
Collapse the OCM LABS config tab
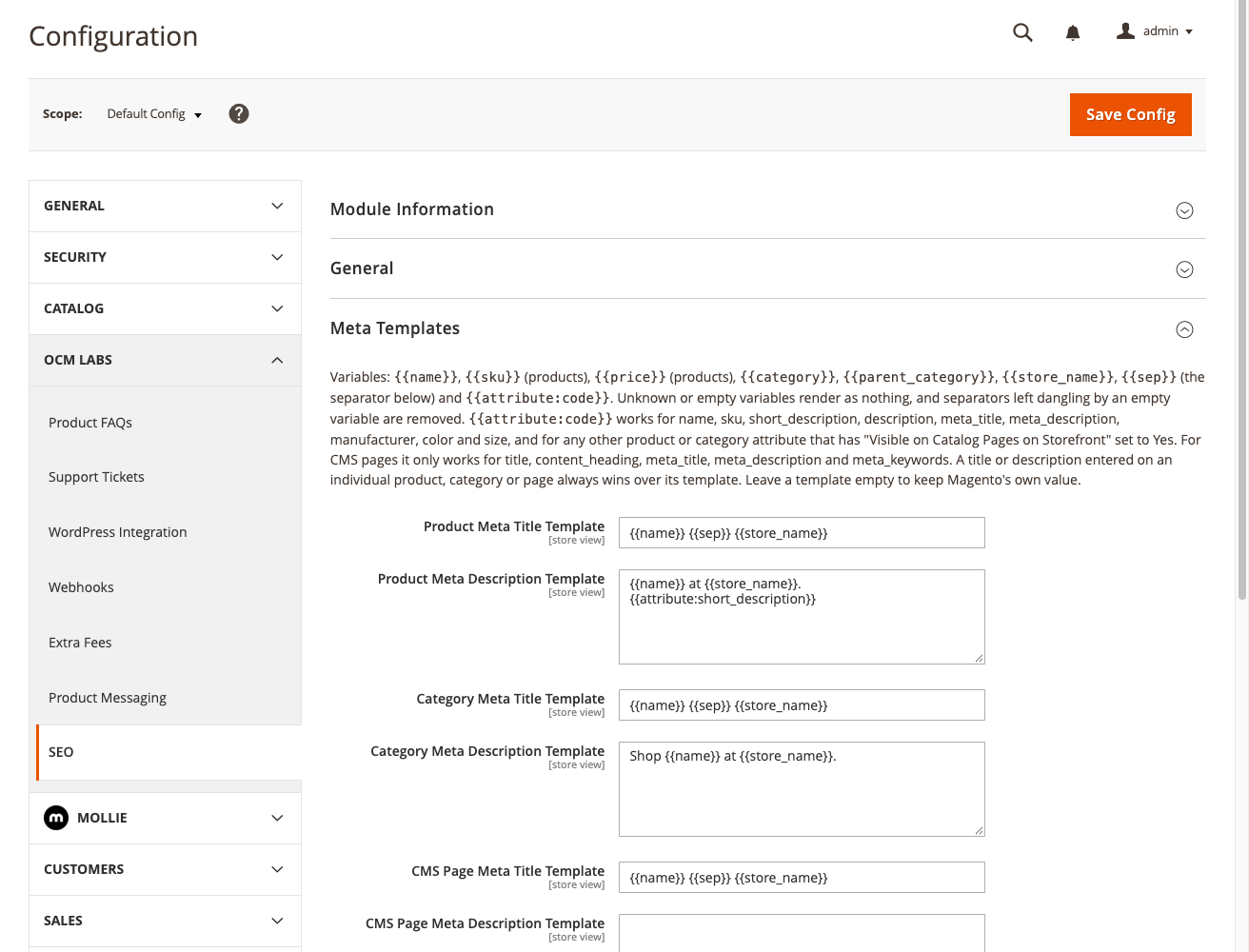165,360
